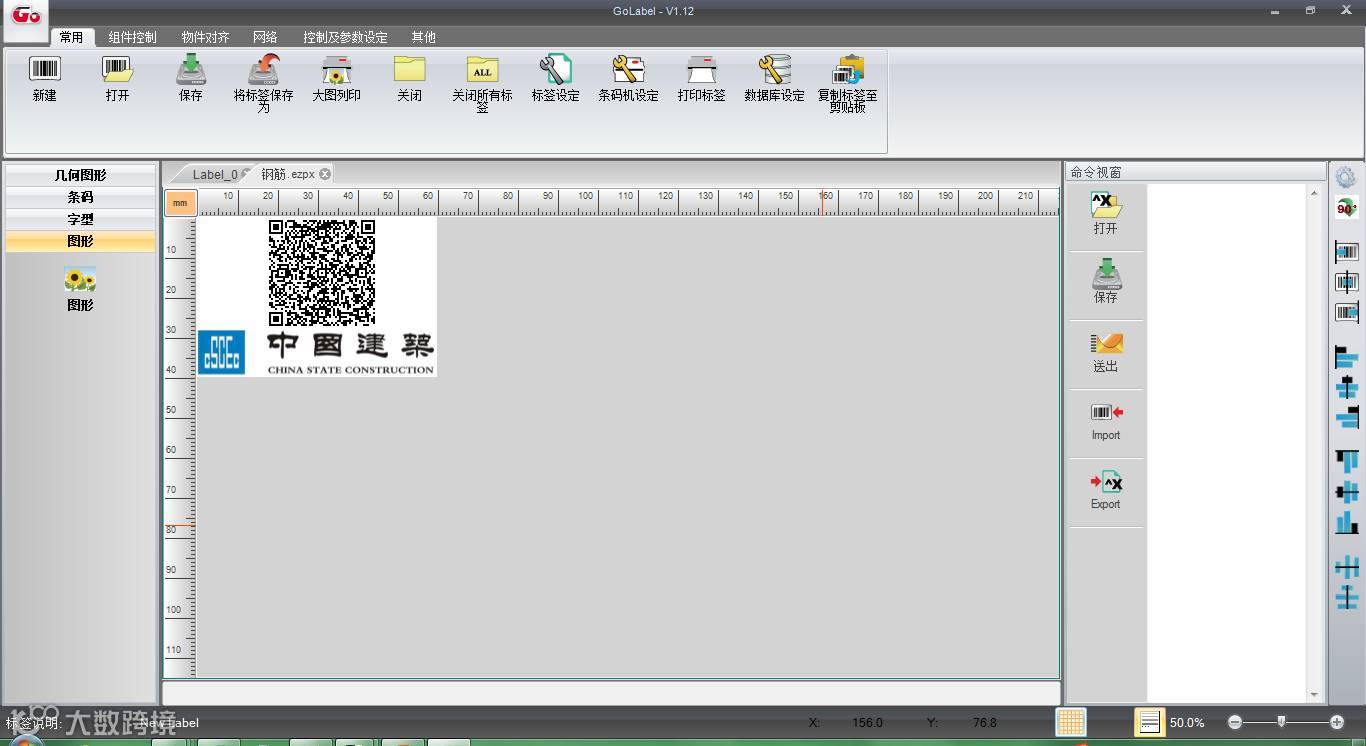
Task: Open the 组件控制 ribbon tab
Action: pyautogui.click(x=133, y=37)
